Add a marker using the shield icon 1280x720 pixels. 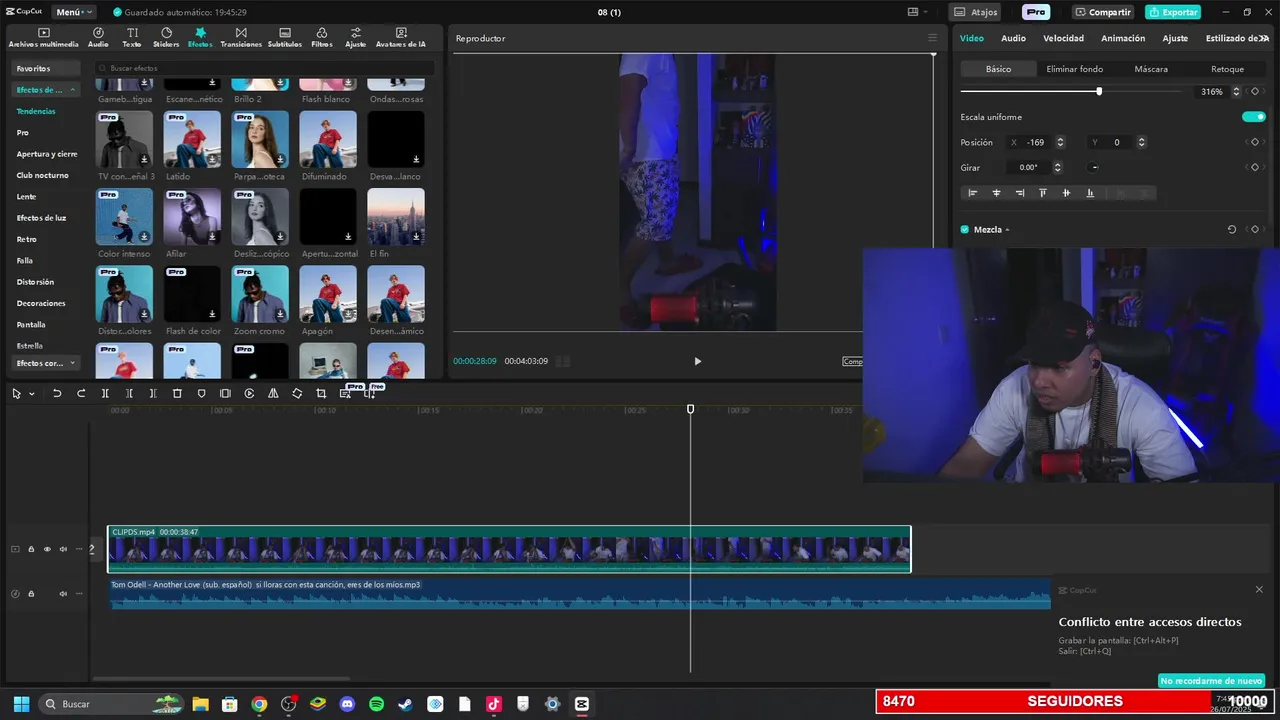201,394
